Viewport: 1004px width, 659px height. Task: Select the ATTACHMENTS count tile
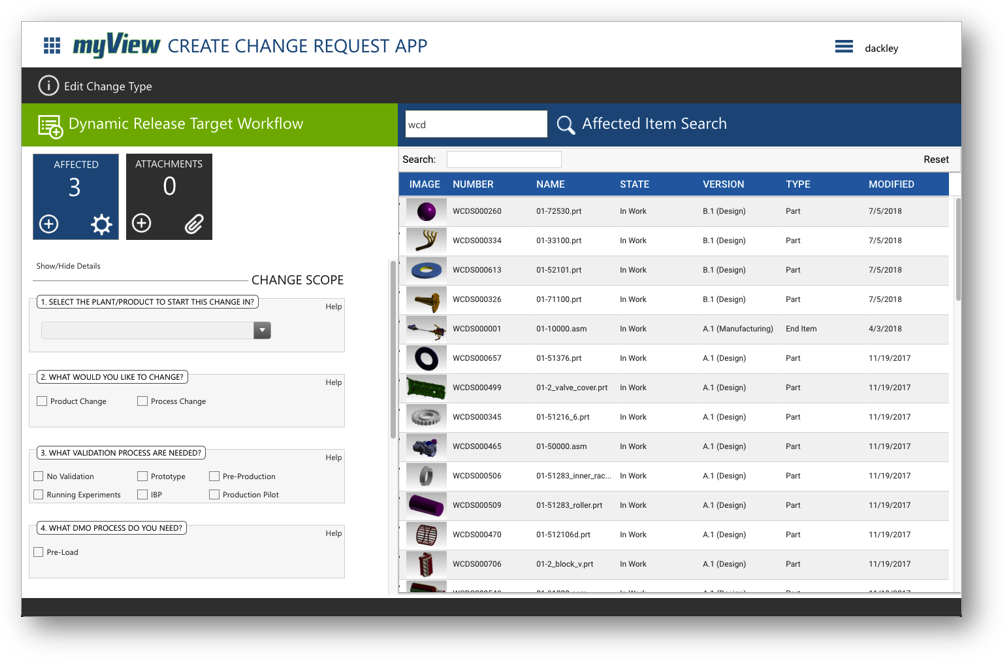point(169,197)
